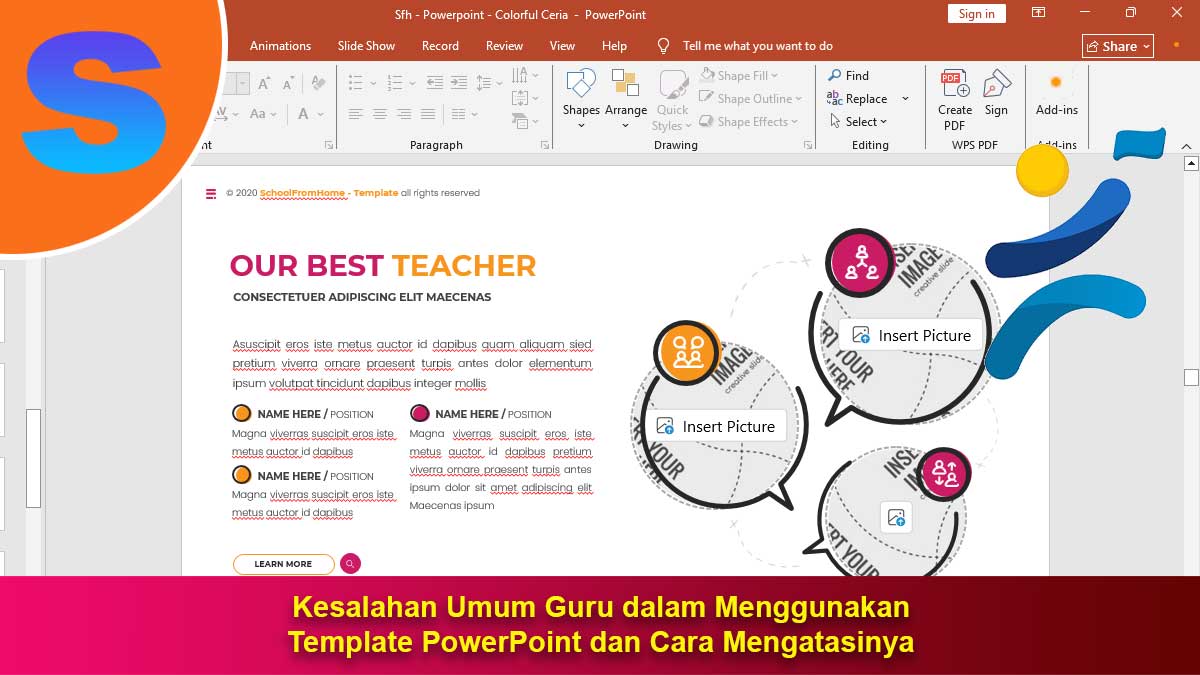Open the Drawing group dialog launcher

808,145
